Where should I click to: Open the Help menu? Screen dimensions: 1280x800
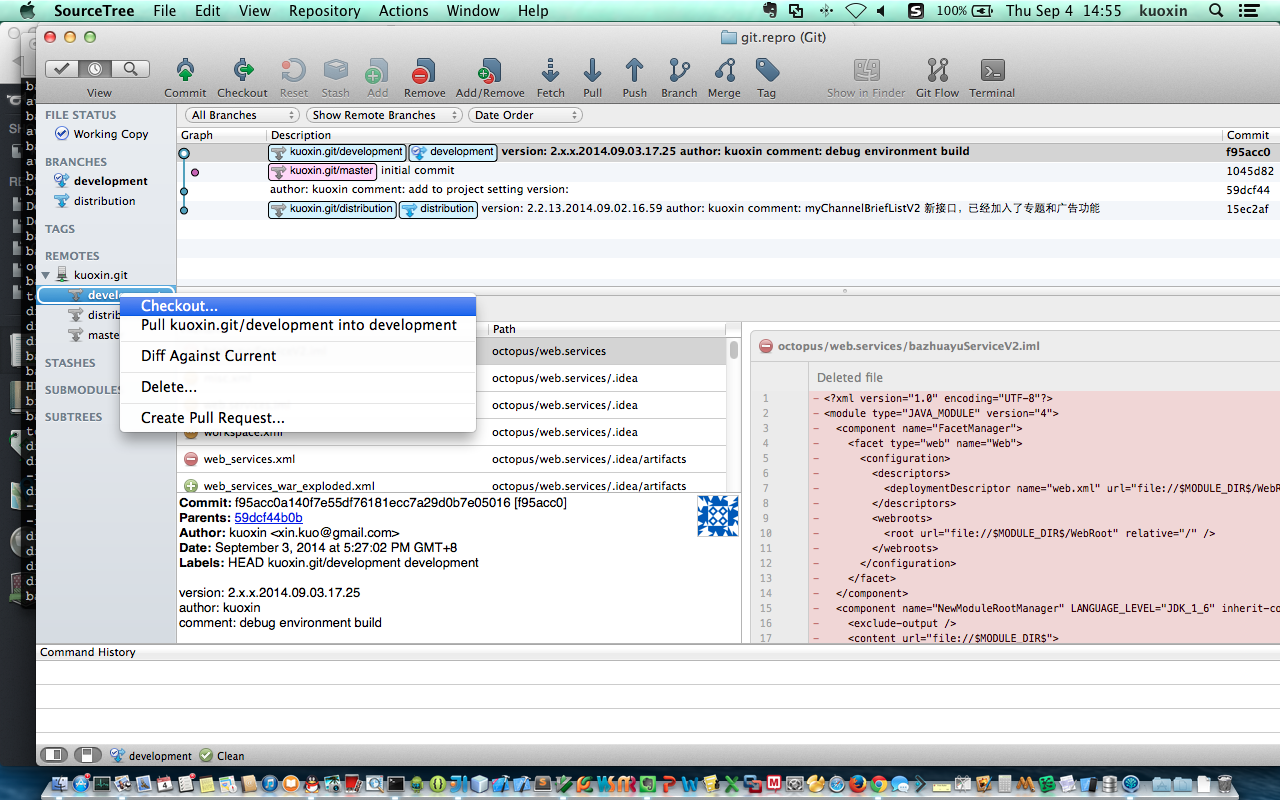pos(533,11)
